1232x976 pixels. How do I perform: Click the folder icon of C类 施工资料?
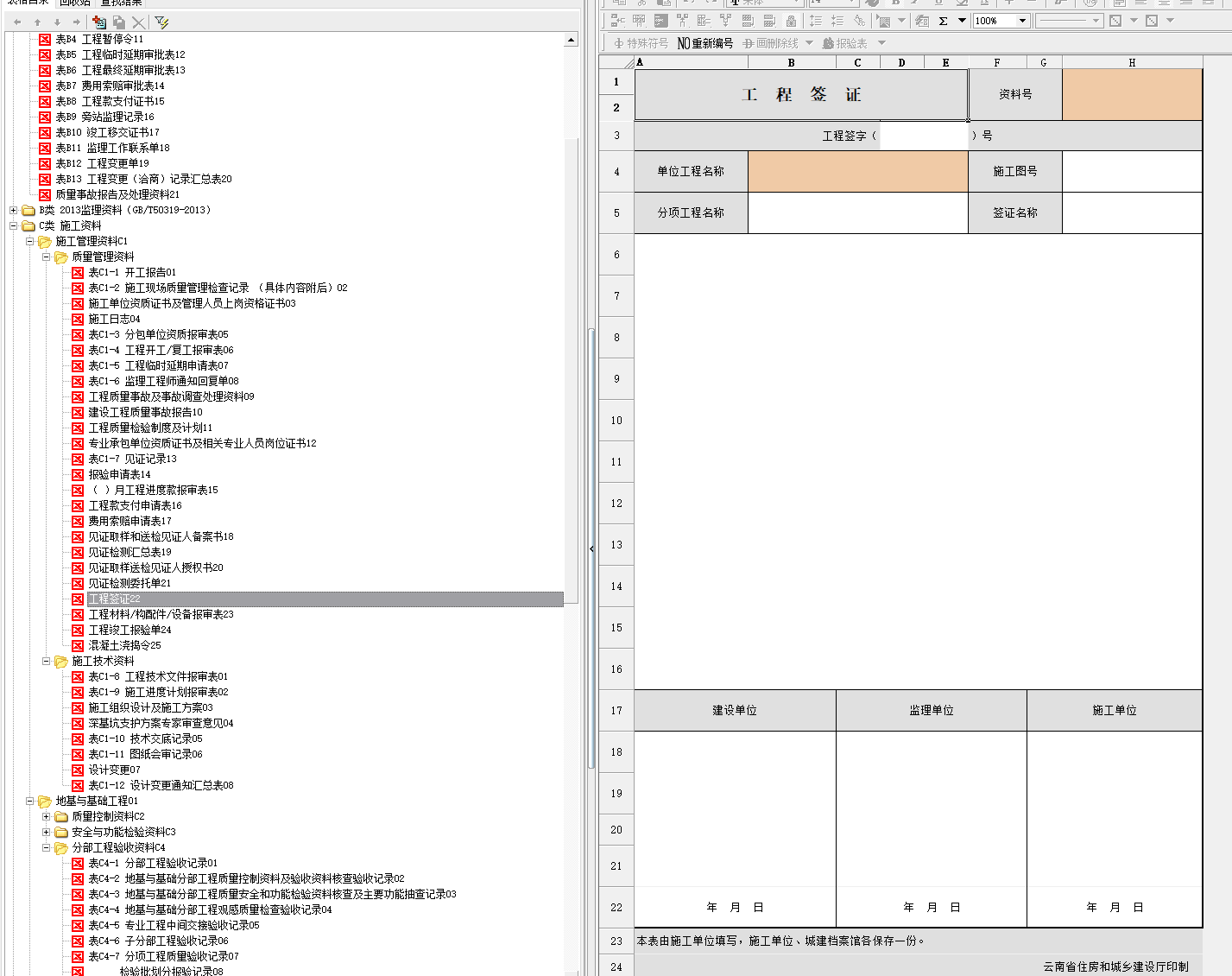28,225
